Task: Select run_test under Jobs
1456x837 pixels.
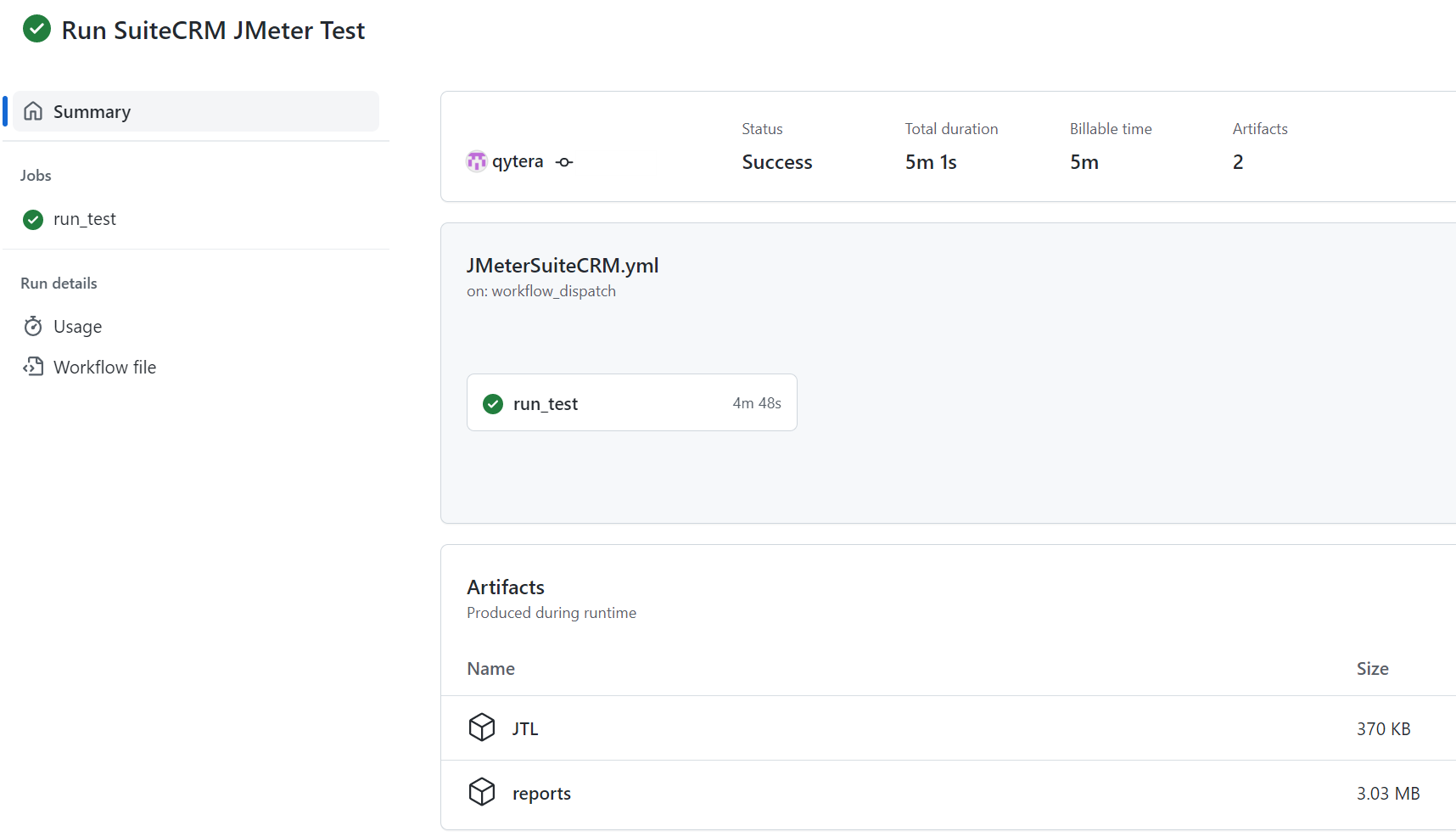Action: [84, 219]
